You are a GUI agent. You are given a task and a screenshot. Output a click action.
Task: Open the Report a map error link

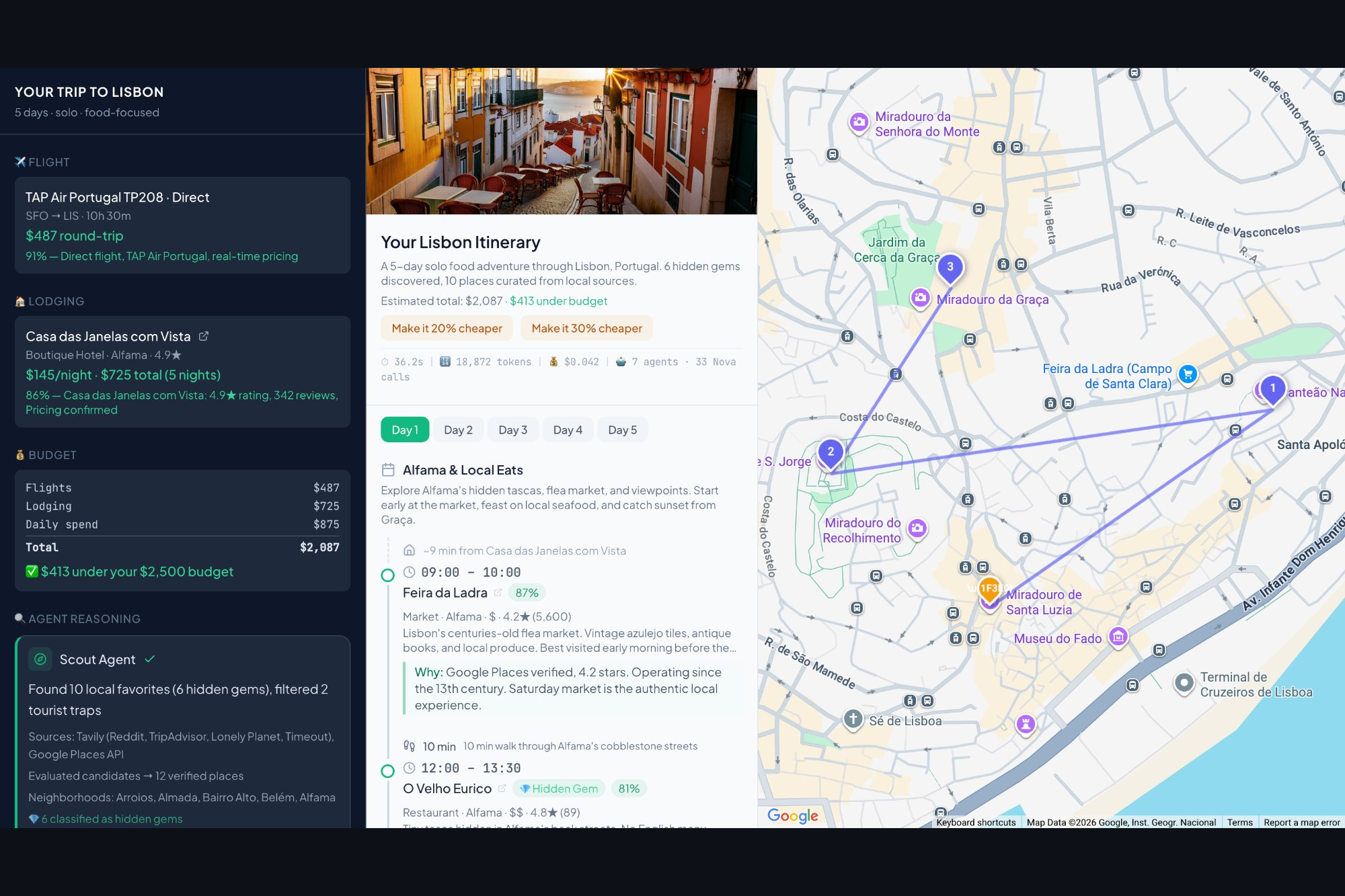pos(1301,822)
